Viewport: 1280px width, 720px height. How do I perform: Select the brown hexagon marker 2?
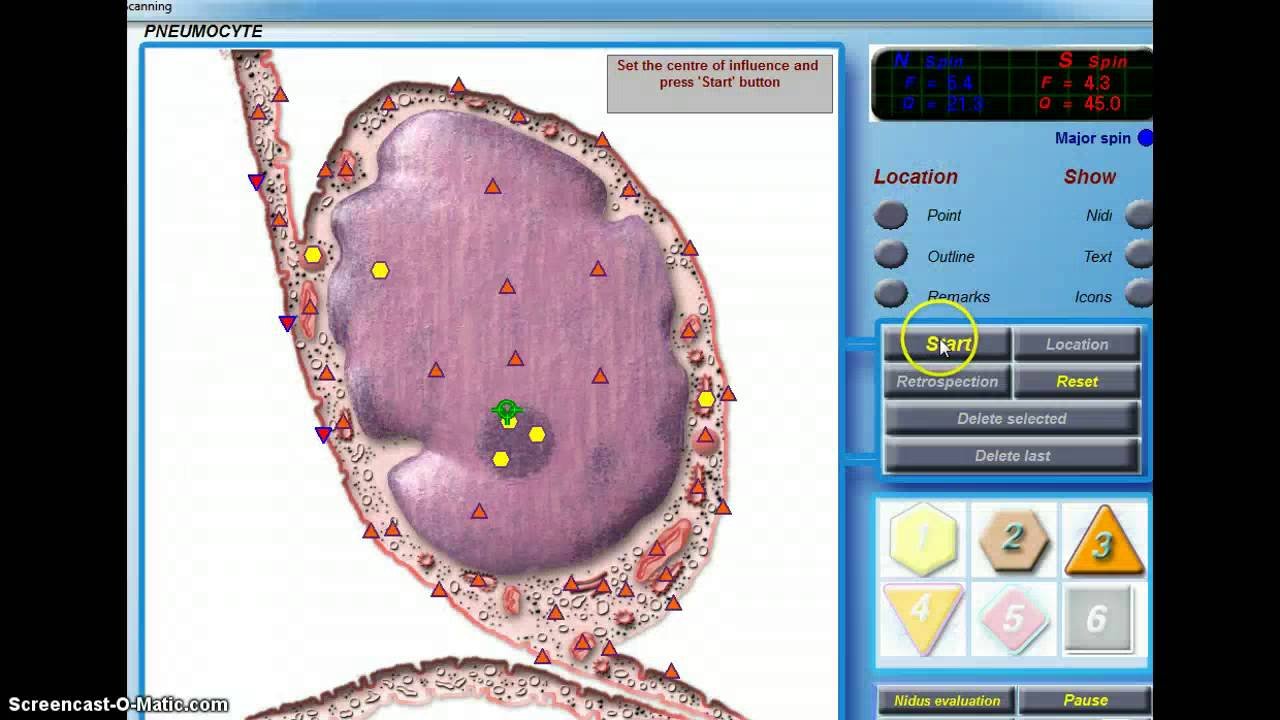coord(1012,540)
